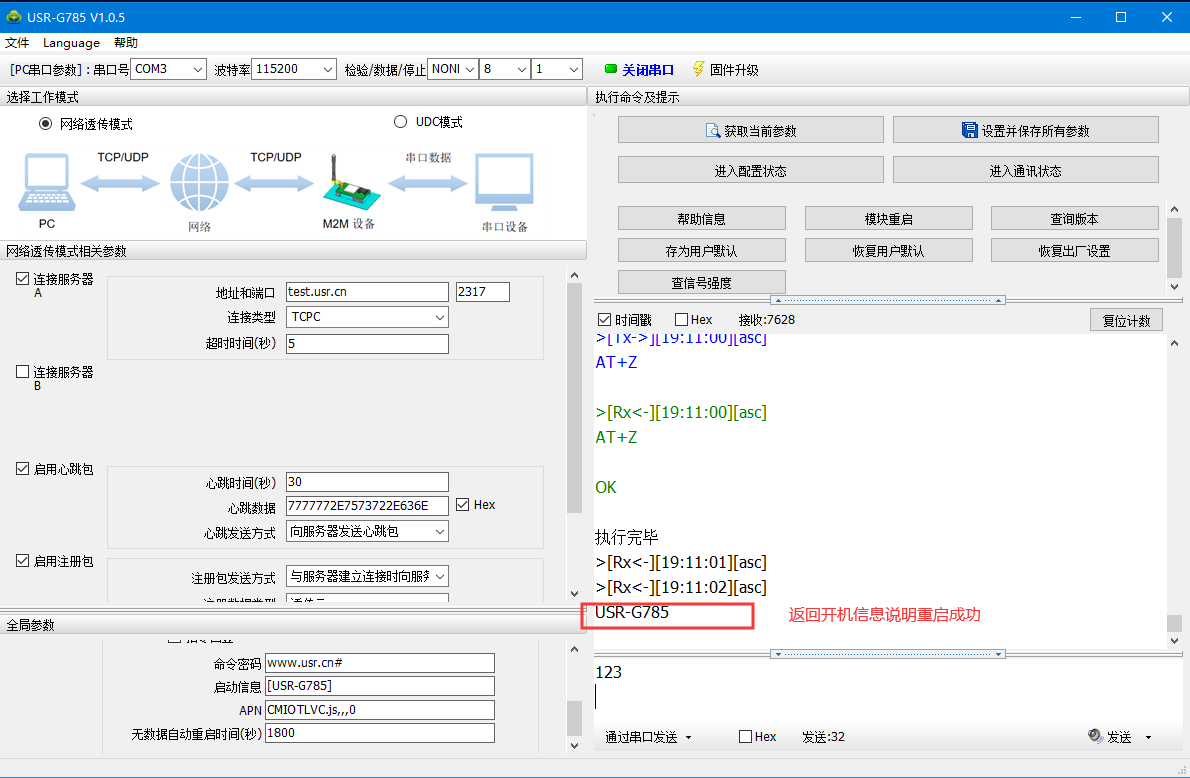This screenshot has width=1190, height=778.
Task: Click the green close serial port indicator
Action: (x=610, y=70)
